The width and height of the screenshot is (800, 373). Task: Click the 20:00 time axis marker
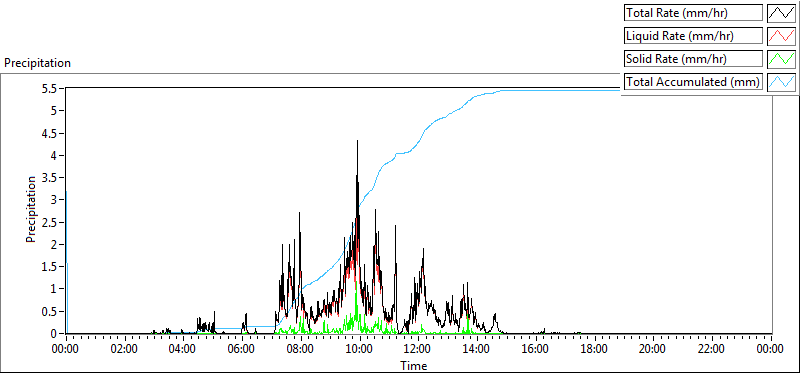click(654, 349)
